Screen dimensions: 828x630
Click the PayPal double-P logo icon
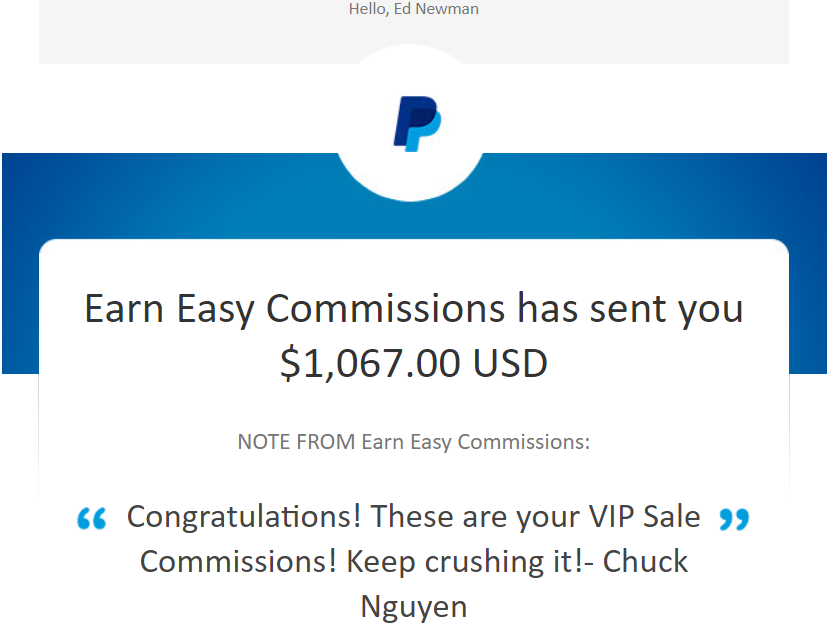[x=417, y=124]
